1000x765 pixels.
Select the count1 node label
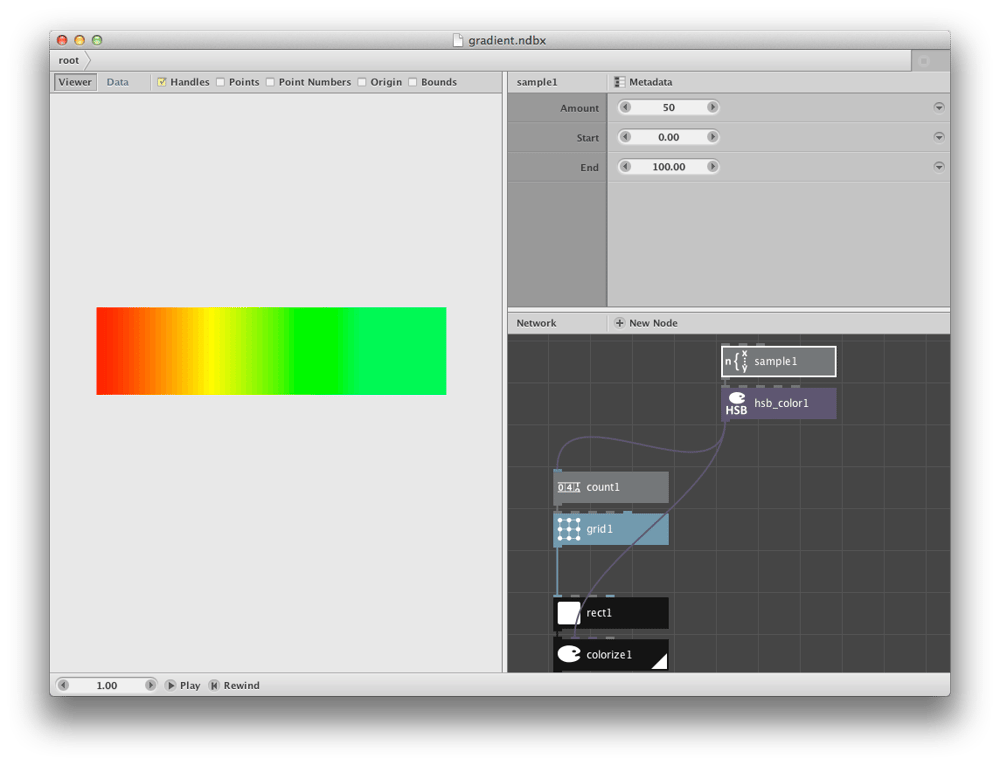tap(603, 487)
